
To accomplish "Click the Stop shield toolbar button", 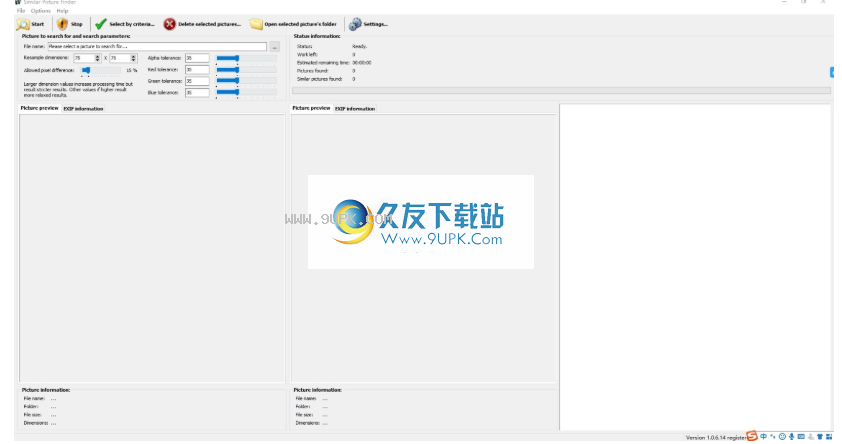I will [70, 24].
